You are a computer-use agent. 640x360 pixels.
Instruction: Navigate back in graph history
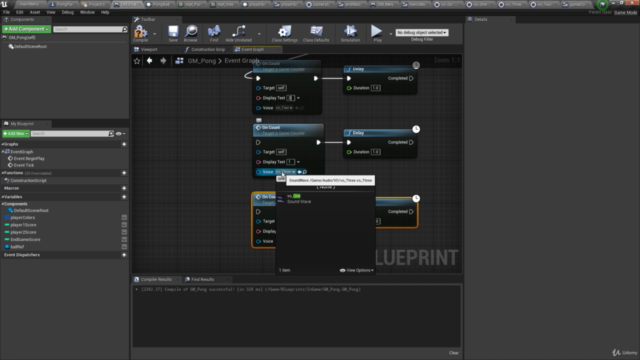(x=149, y=61)
